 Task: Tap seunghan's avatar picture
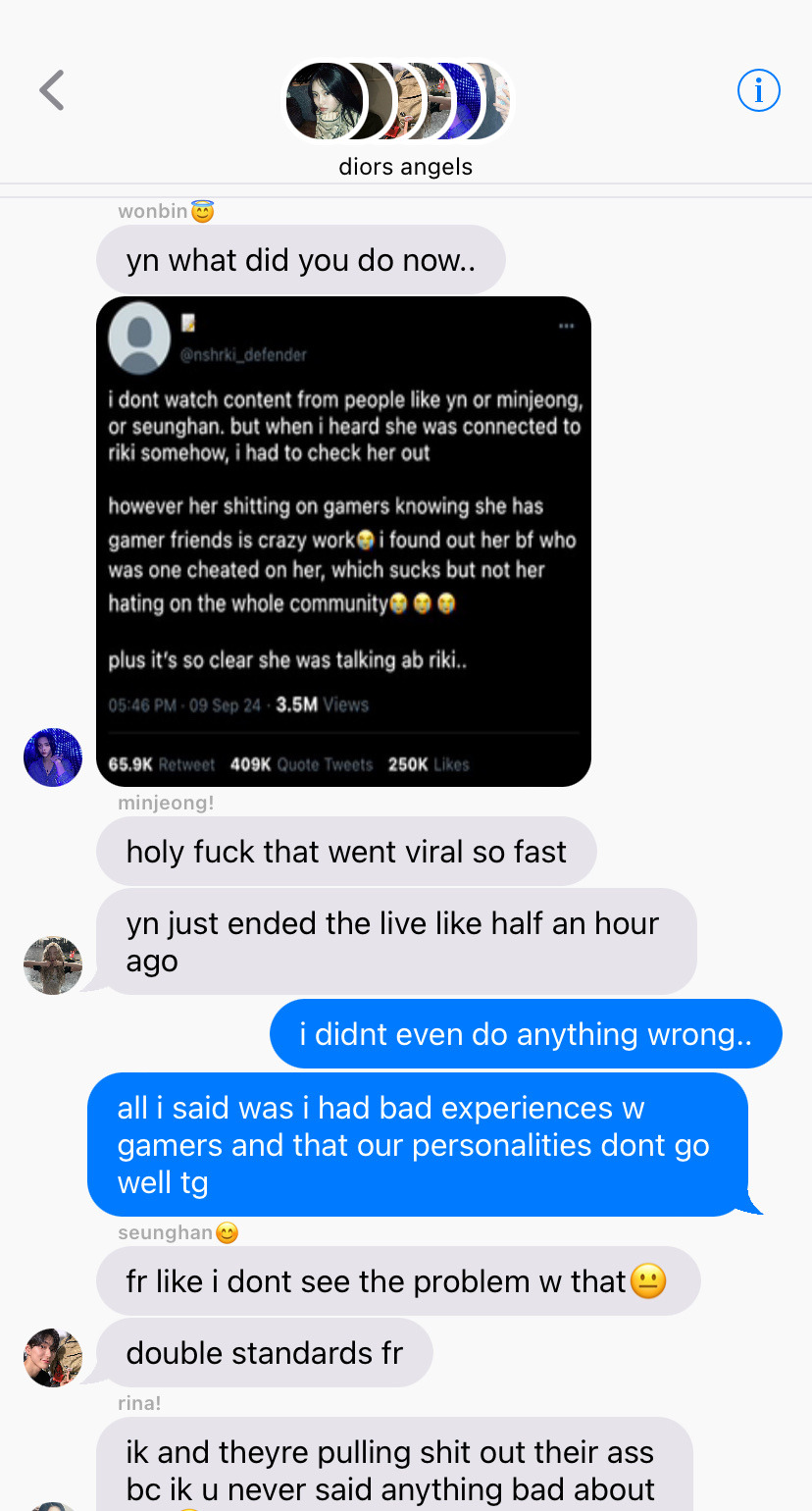53,1358
